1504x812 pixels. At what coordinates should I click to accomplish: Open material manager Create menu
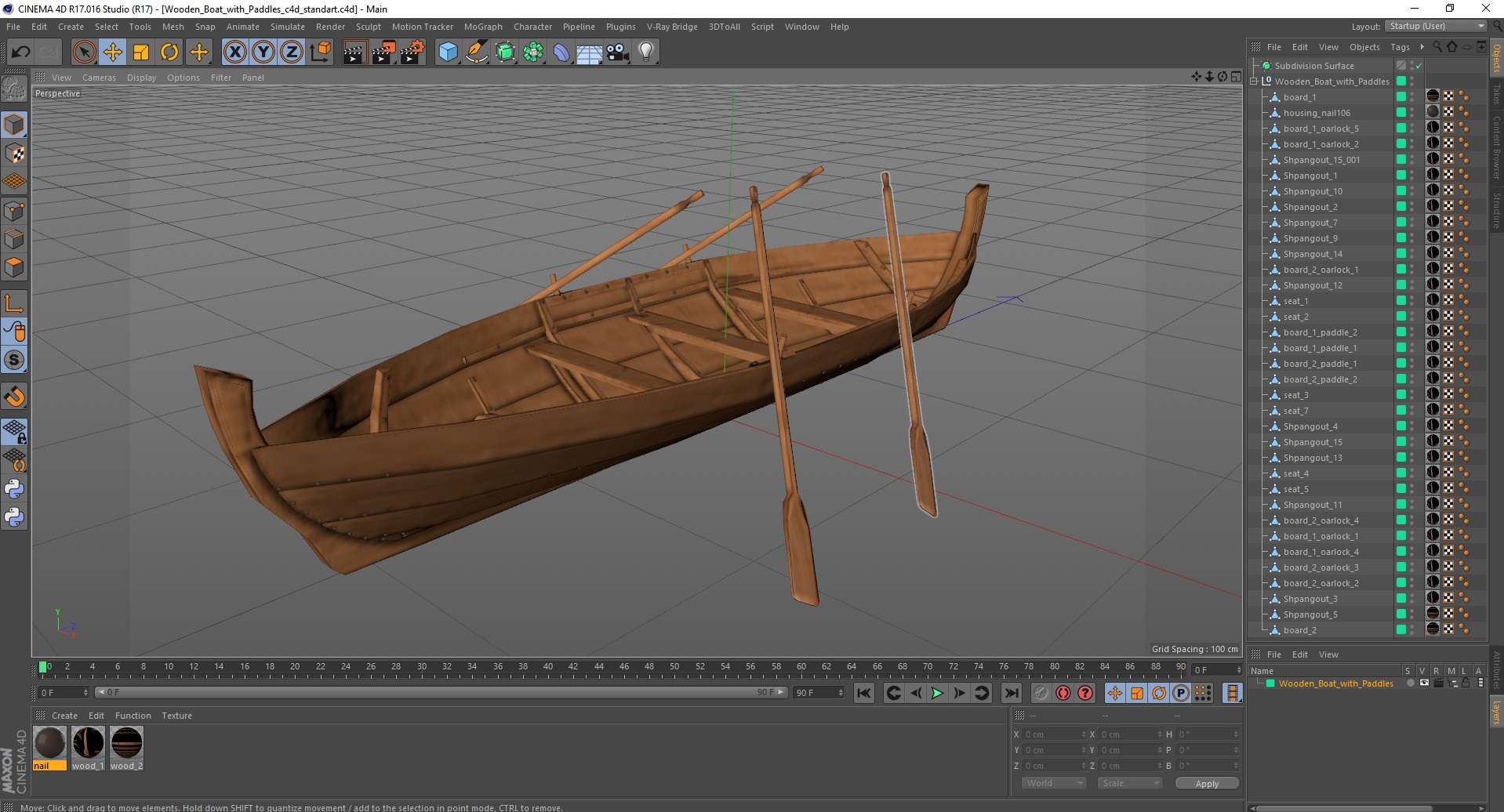pos(64,716)
